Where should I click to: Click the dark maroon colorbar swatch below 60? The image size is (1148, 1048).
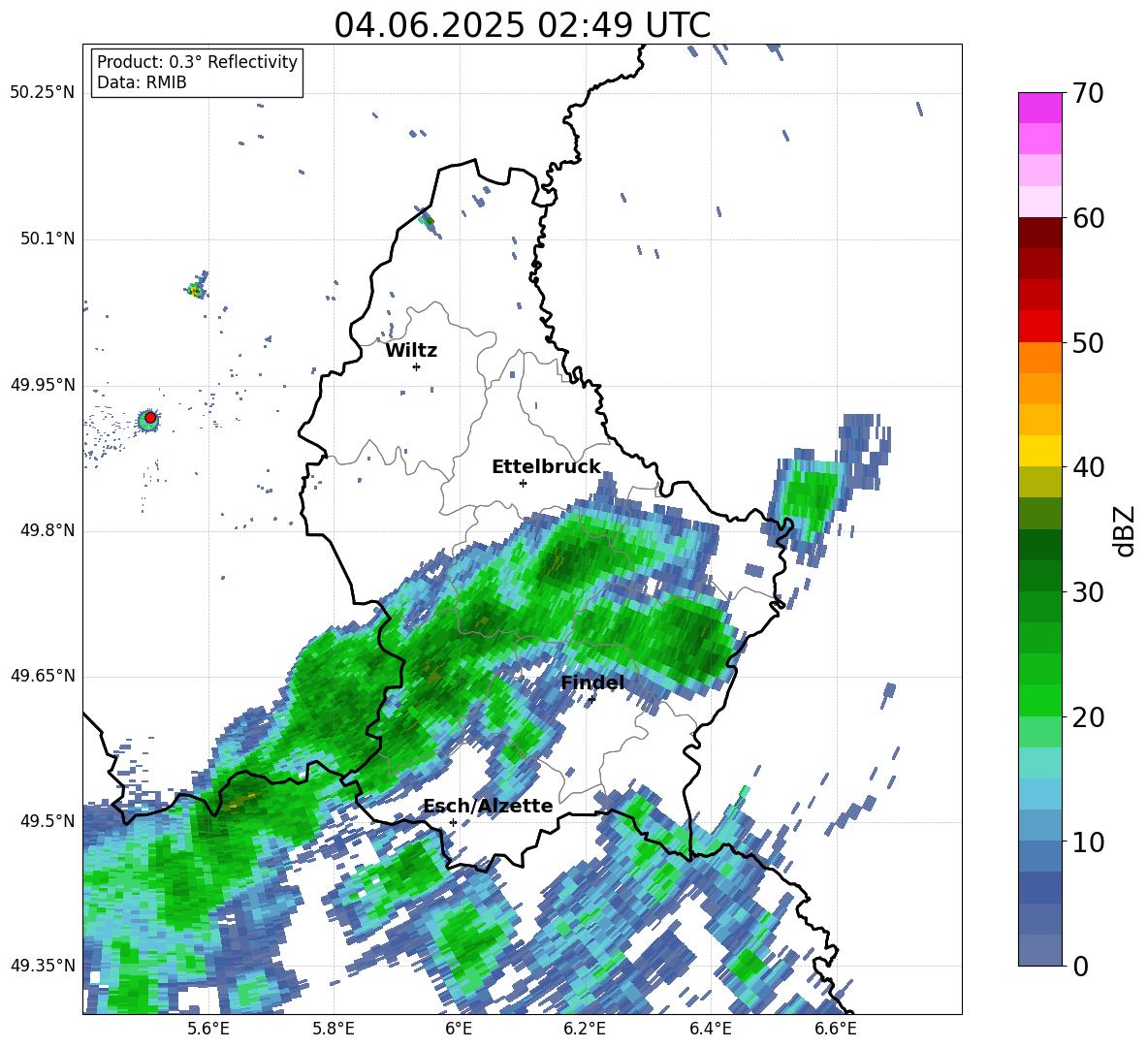[1039, 233]
